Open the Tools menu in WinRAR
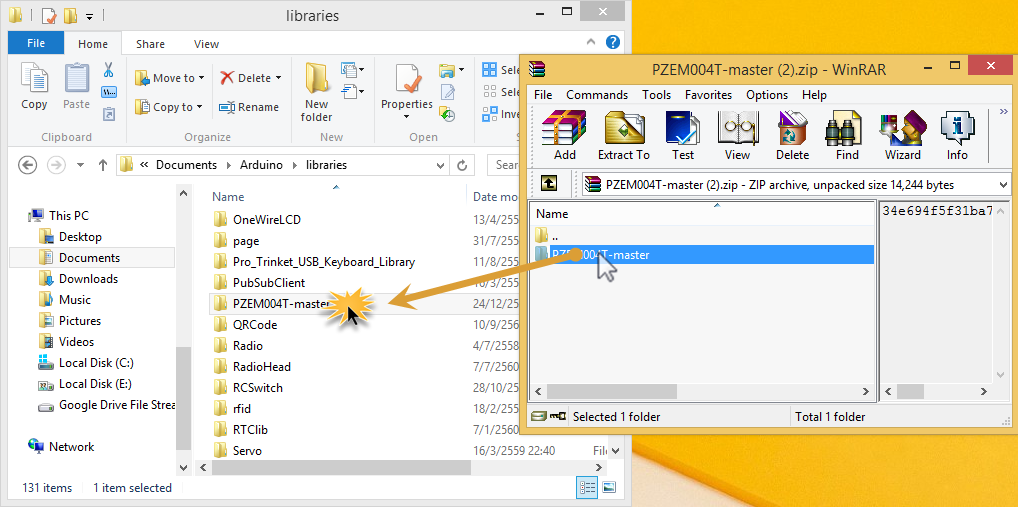Image resolution: width=1018 pixels, height=507 pixels. click(x=656, y=95)
